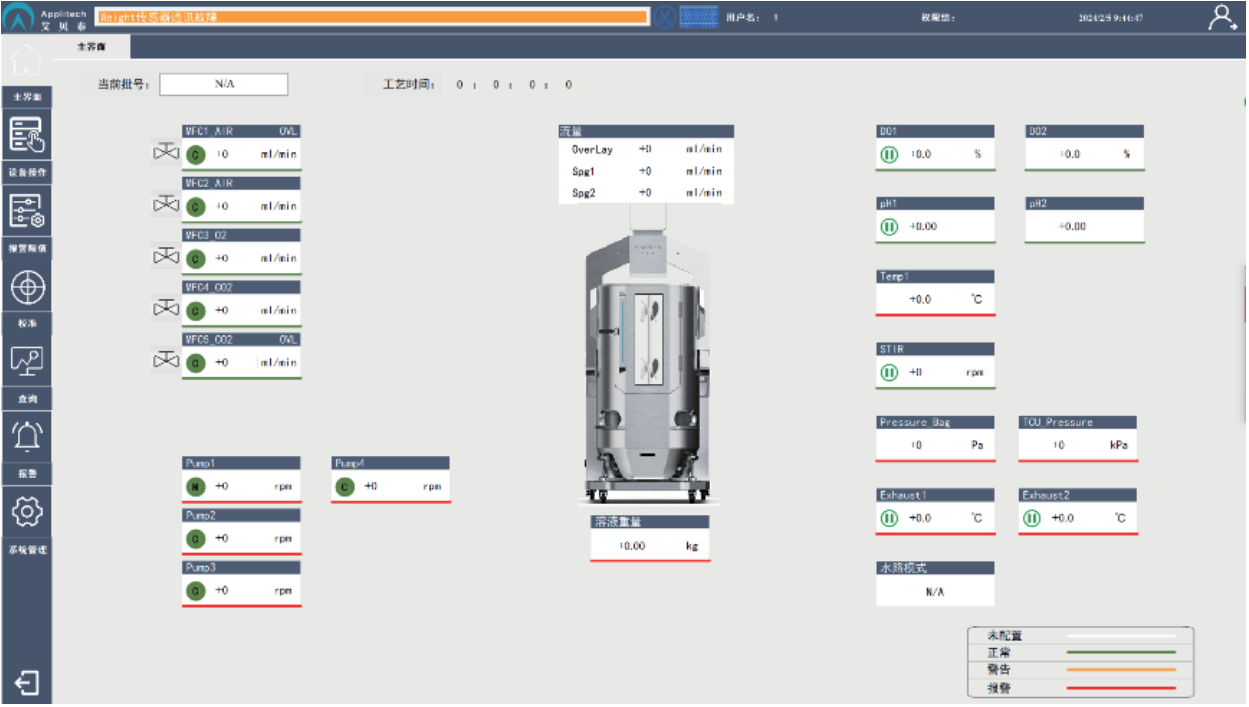
Task: Click the user login icon
Action: pyautogui.click(x=1221, y=17)
